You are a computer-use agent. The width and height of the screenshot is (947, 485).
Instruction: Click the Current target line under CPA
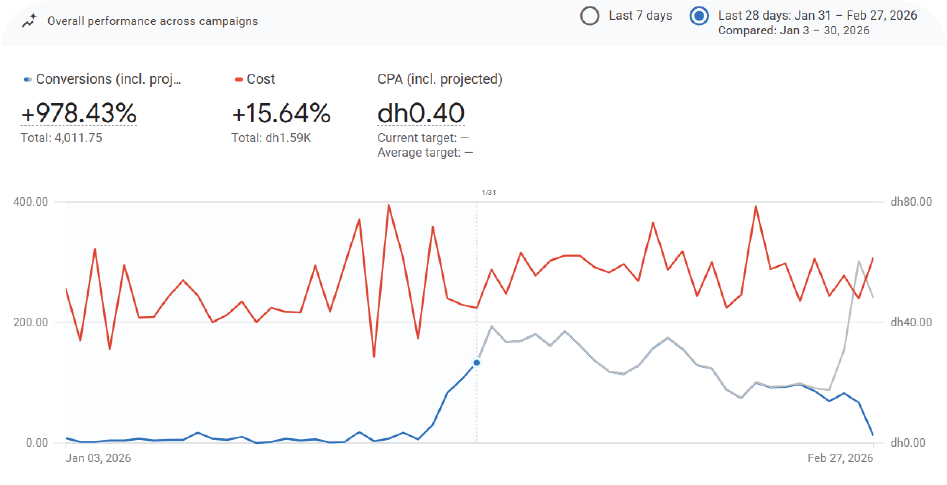click(x=423, y=137)
